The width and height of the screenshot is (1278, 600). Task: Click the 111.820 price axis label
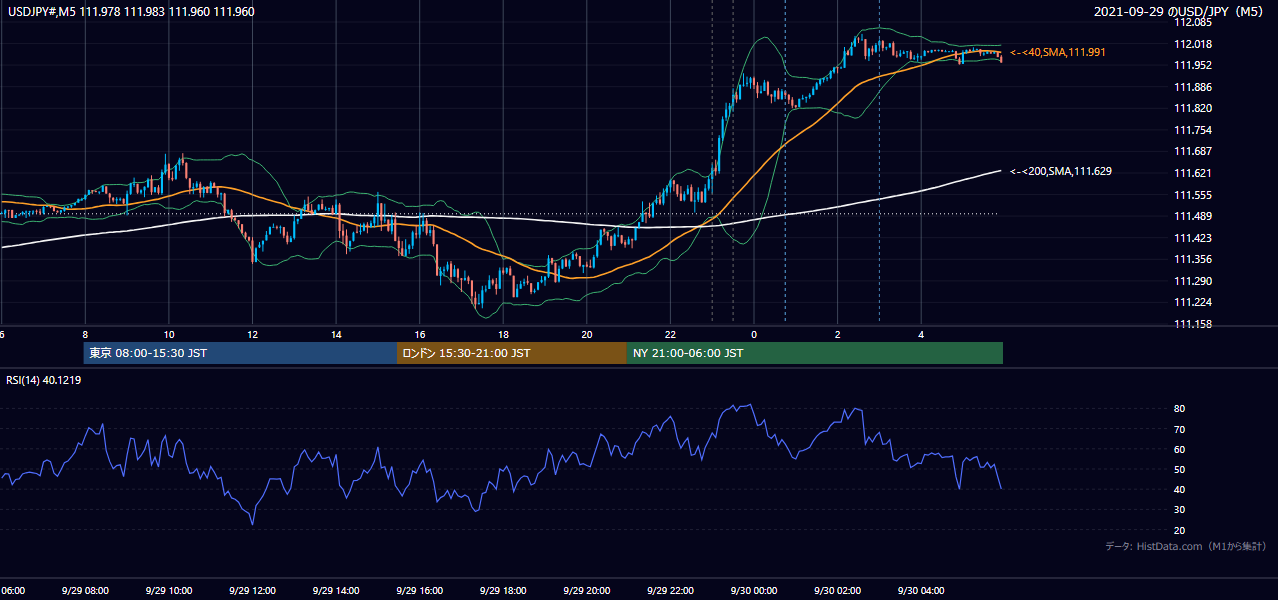[1193, 109]
